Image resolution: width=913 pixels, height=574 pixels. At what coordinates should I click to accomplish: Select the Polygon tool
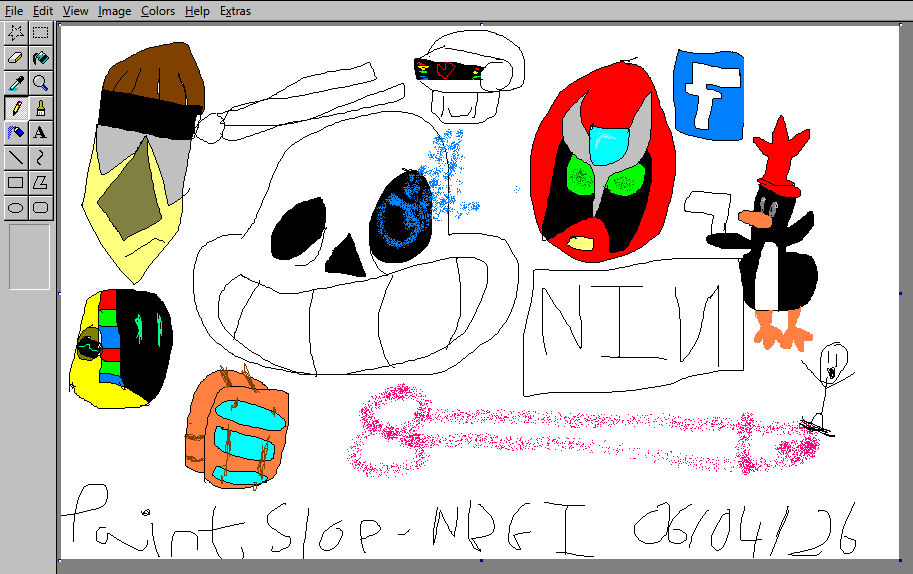click(x=41, y=183)
